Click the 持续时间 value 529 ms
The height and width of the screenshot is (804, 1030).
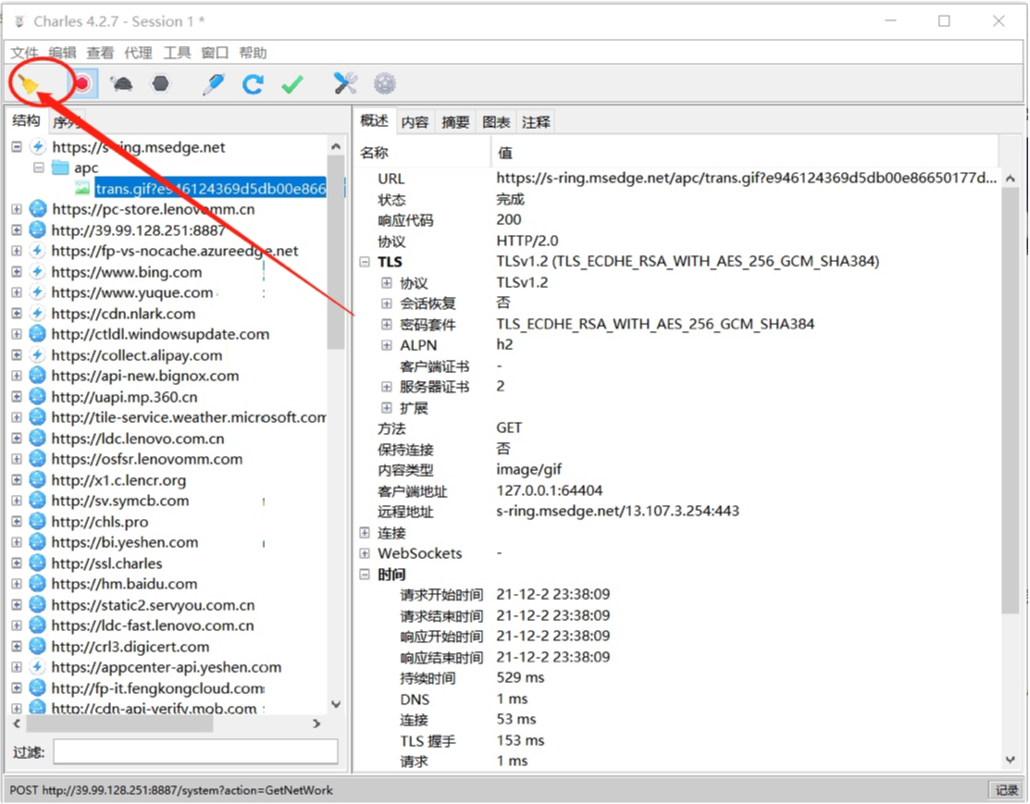coord(520,678)
